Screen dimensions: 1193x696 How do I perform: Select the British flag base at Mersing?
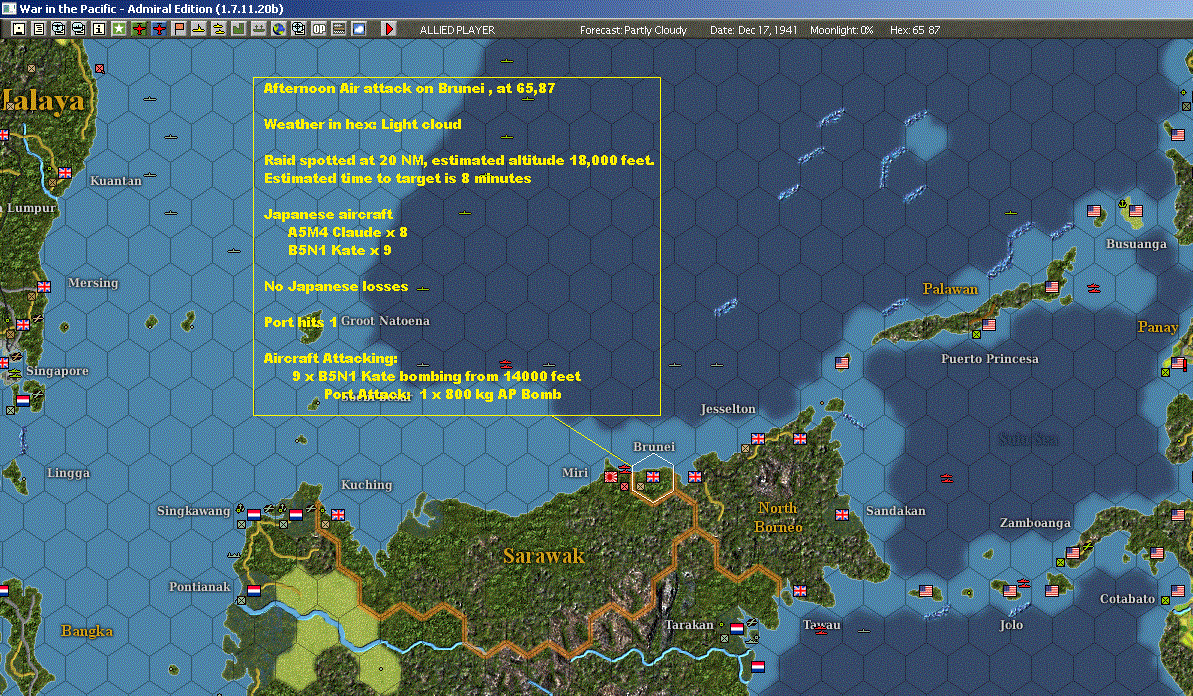click(x=44, y=287)
